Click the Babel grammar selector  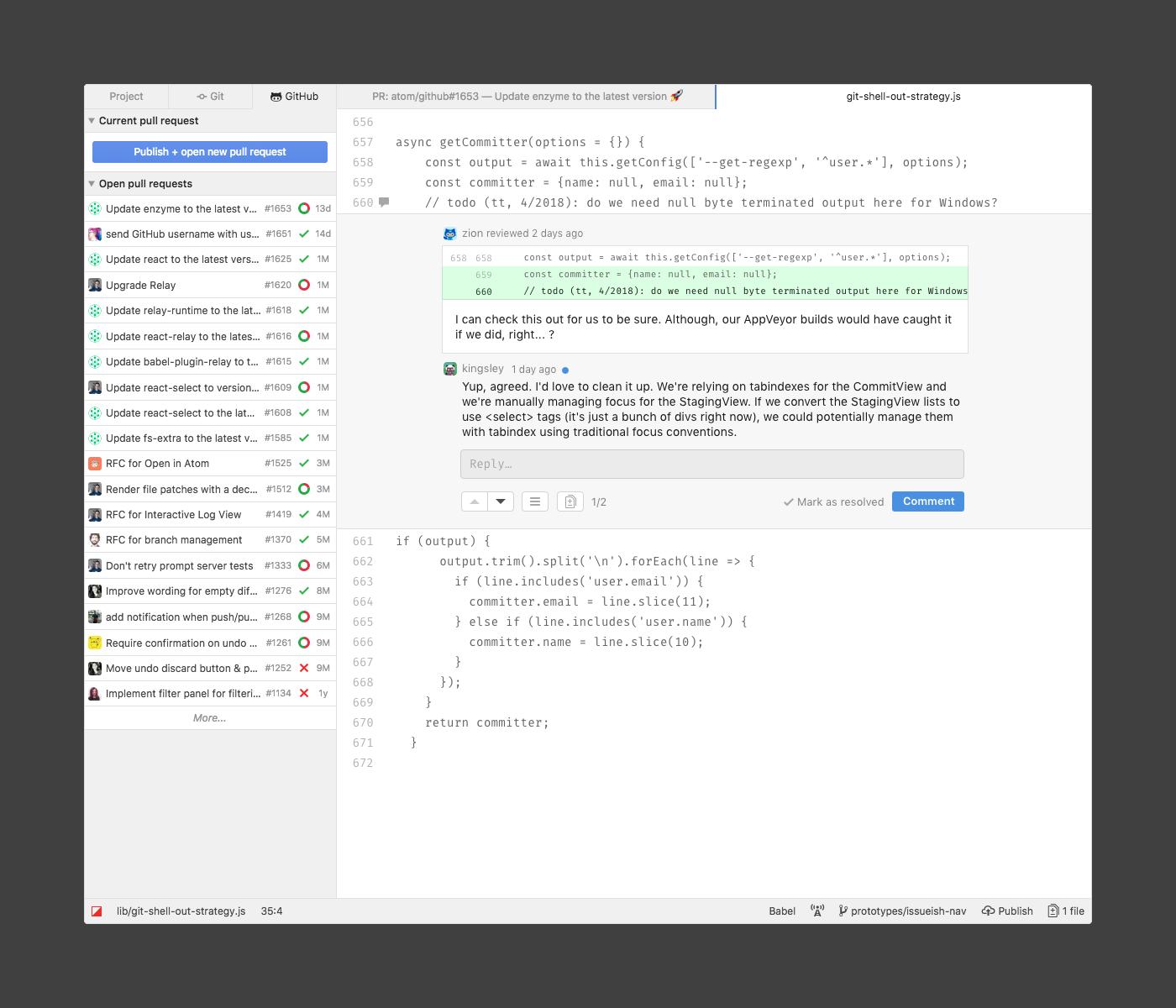(782, 911)
